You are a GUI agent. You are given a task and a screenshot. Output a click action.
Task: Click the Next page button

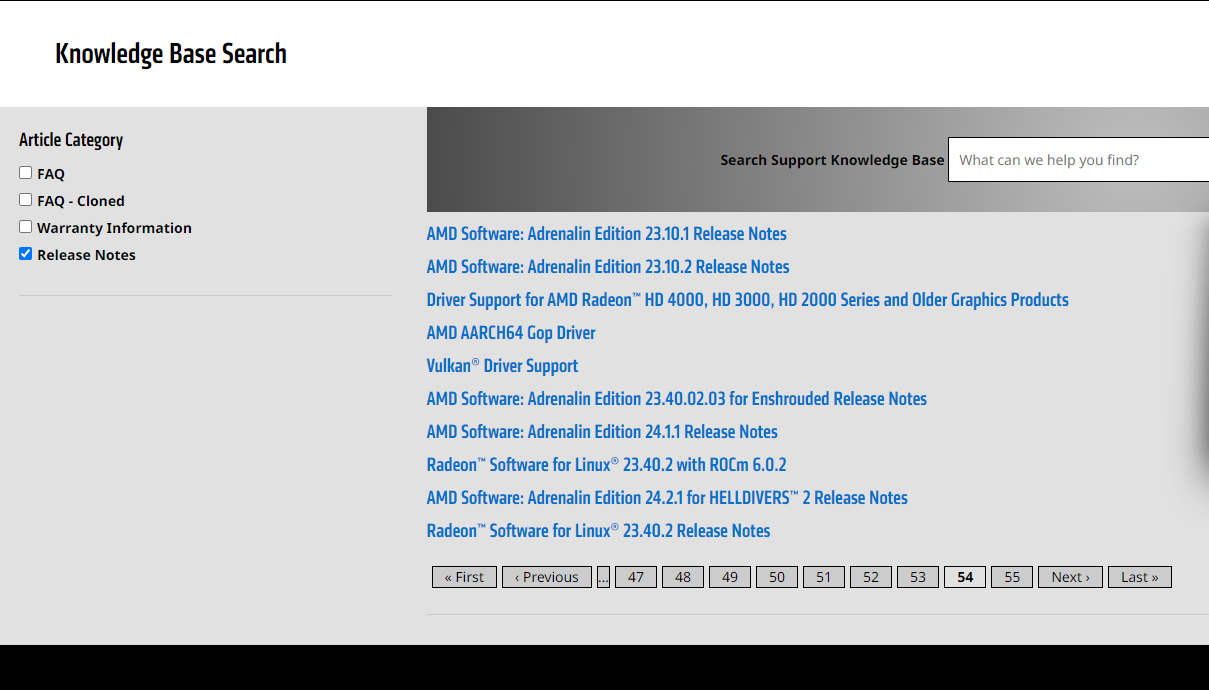1070,577
